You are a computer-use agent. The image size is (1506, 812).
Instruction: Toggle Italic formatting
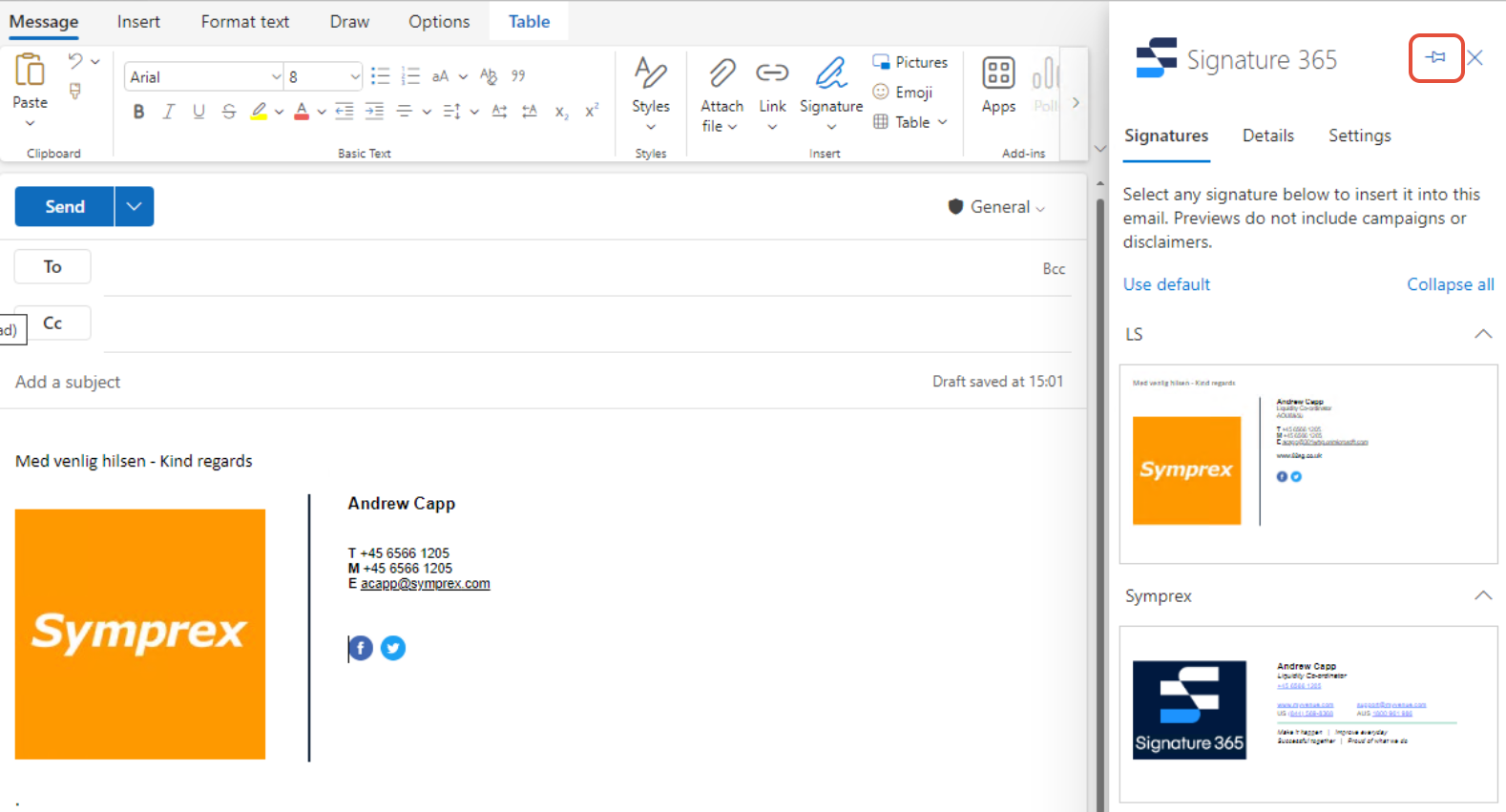pos(169,112)
